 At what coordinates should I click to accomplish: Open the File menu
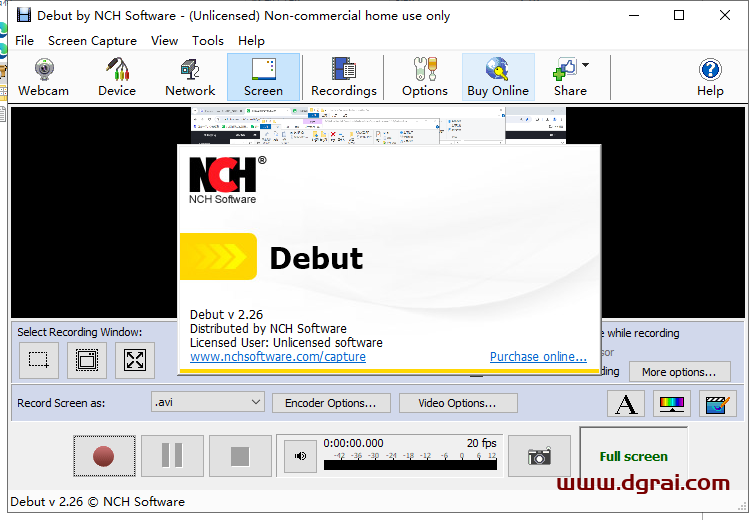pyautogui.click(x=25, y=41)
